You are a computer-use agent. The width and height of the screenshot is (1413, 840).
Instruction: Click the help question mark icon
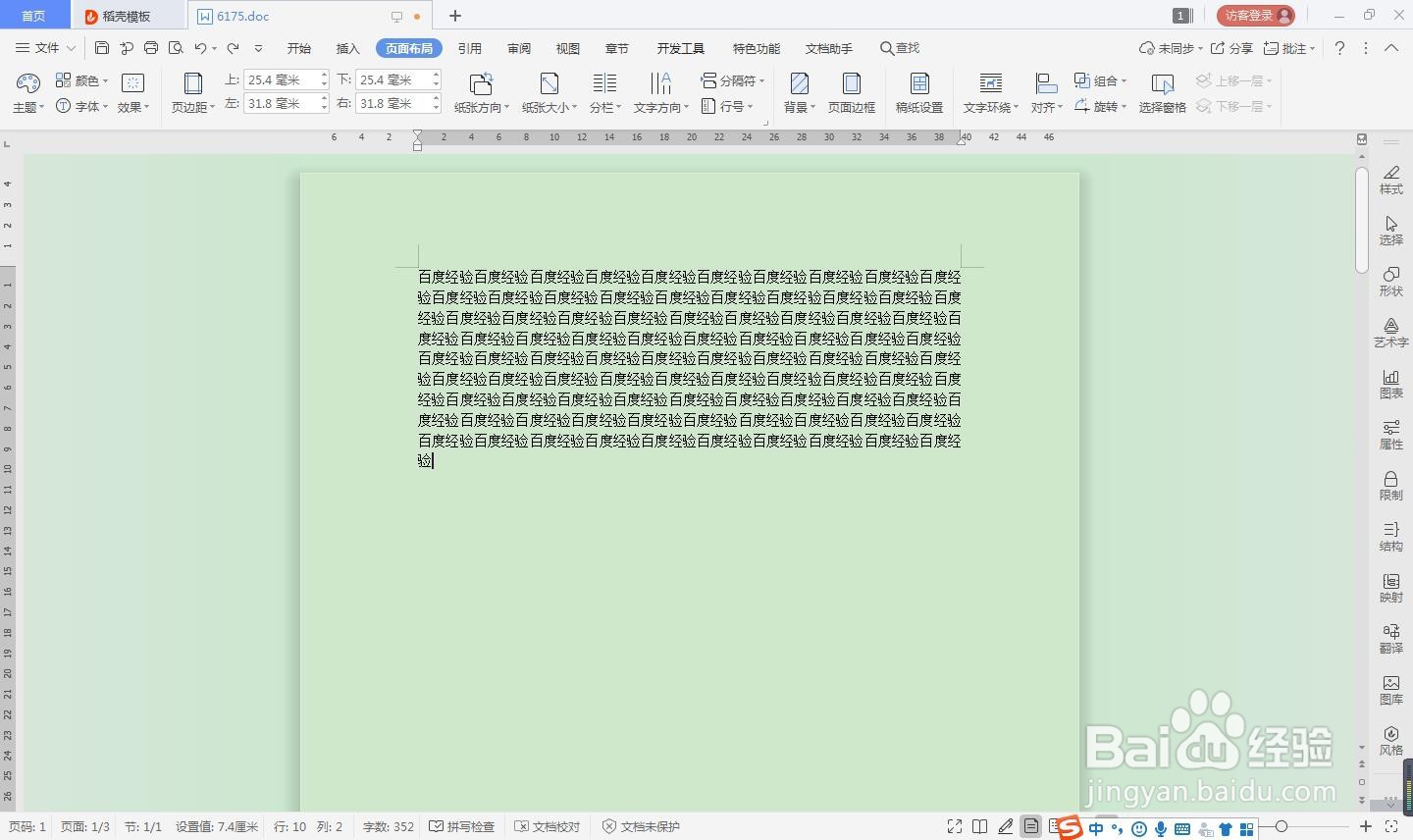[x=1339, y=48]
